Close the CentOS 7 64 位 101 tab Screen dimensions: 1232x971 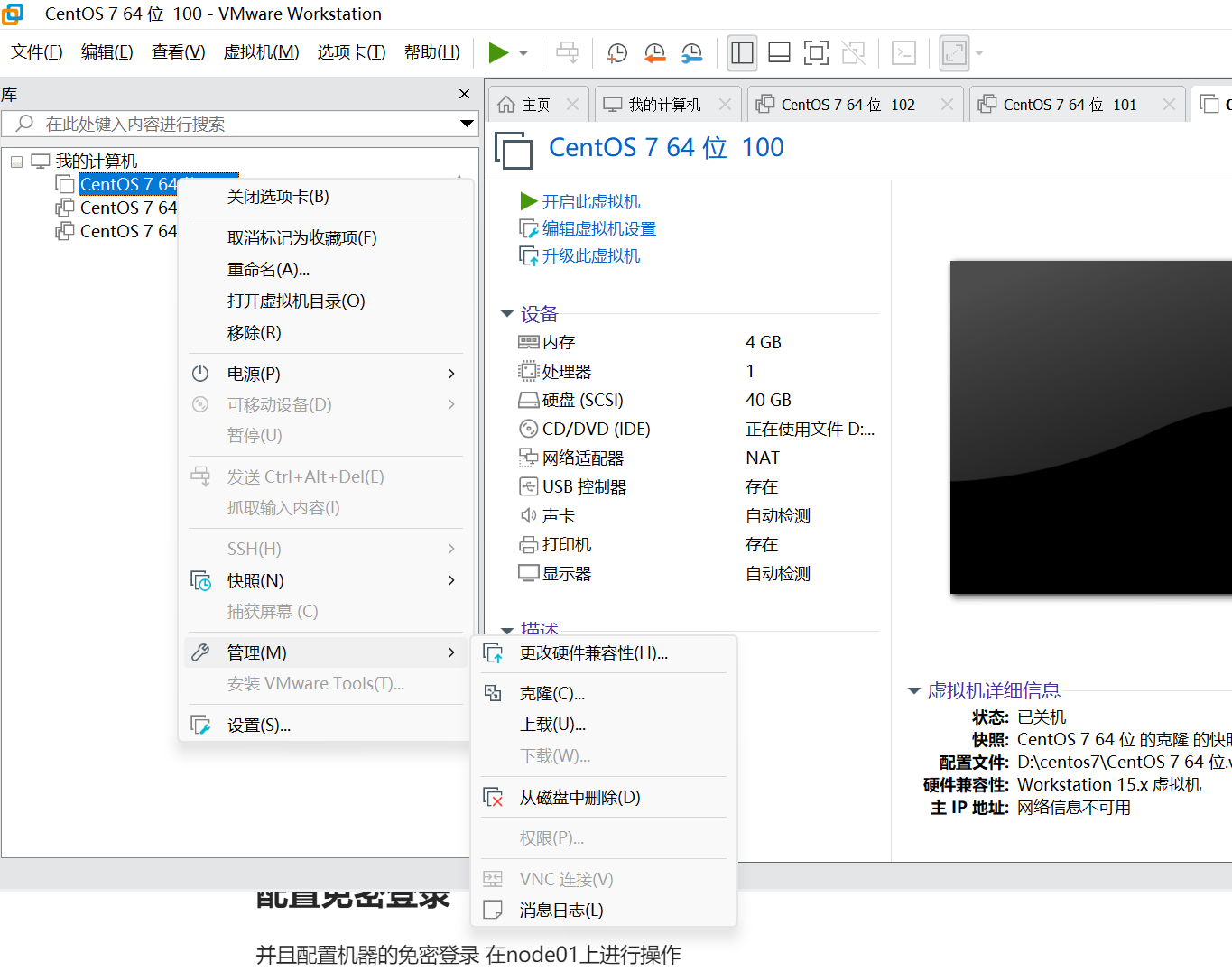[x=1169, y=105]
